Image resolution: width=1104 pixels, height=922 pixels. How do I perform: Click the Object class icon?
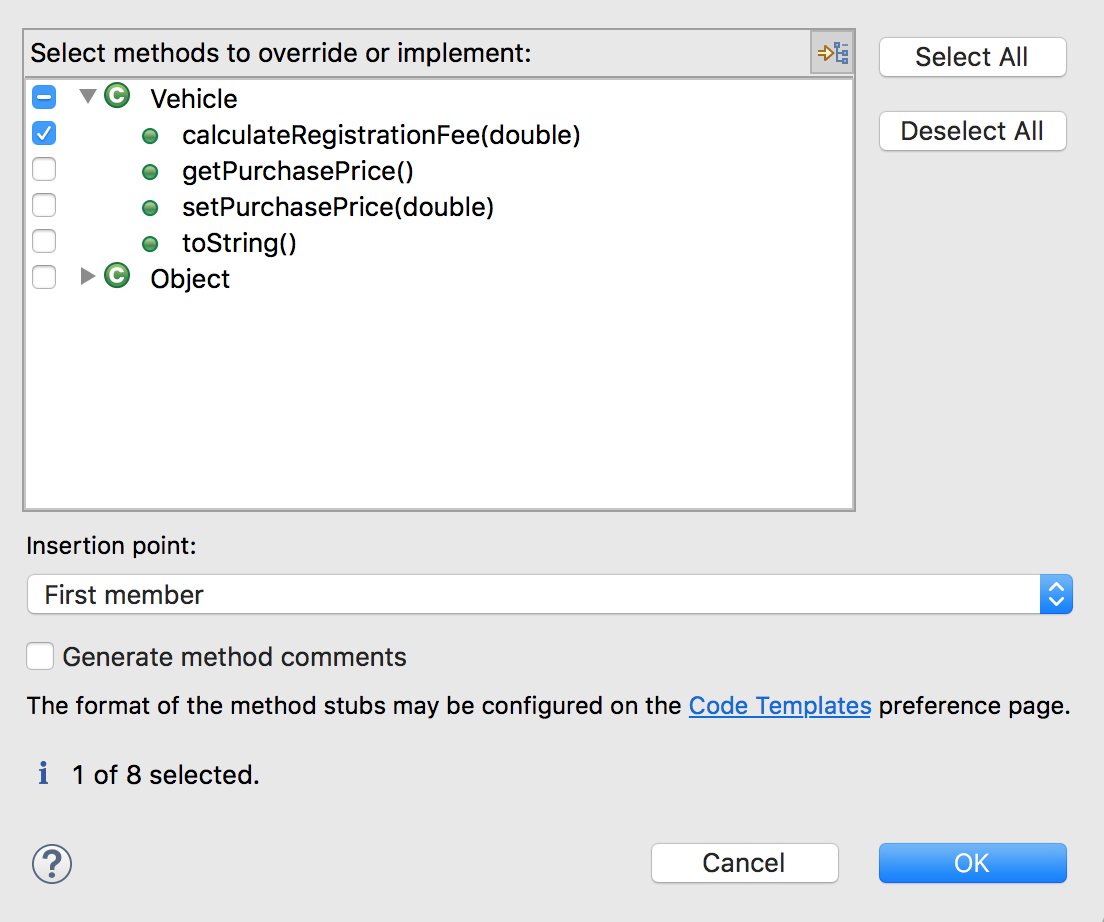(x=117, y=277)
